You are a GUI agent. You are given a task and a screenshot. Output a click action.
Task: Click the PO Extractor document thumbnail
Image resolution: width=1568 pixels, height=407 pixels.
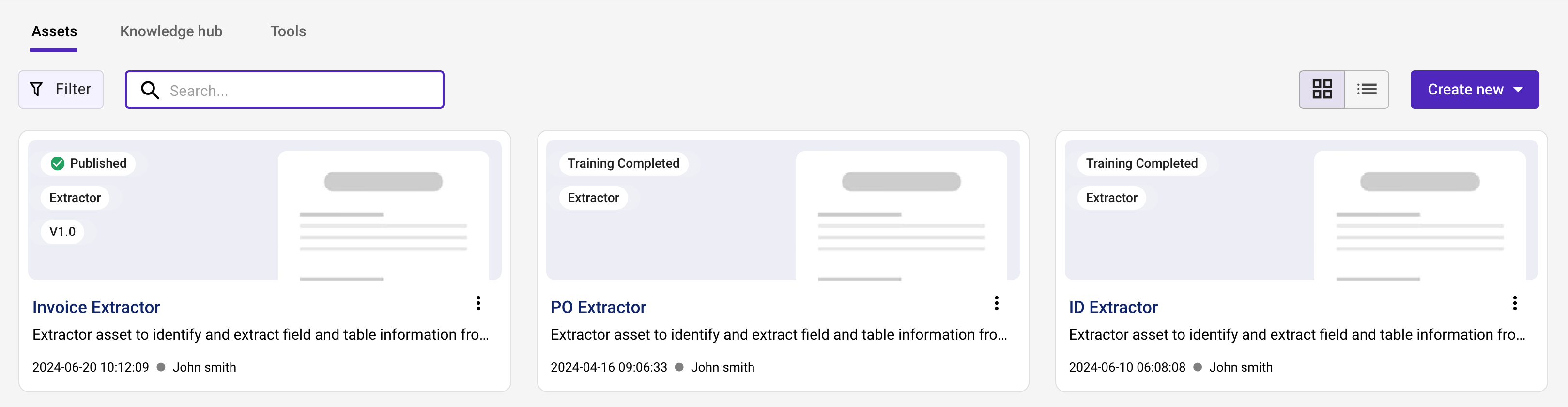pos(902,216)
